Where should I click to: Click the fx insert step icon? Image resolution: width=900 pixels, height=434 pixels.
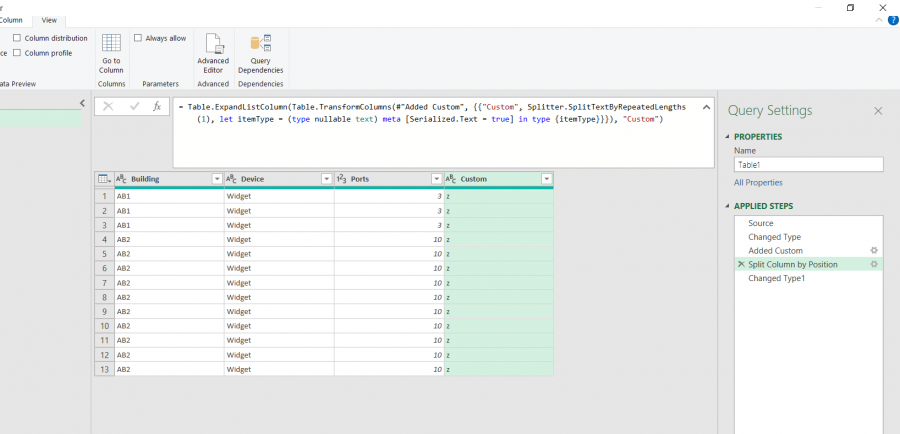pyautogui.click(x=157, y=106)
